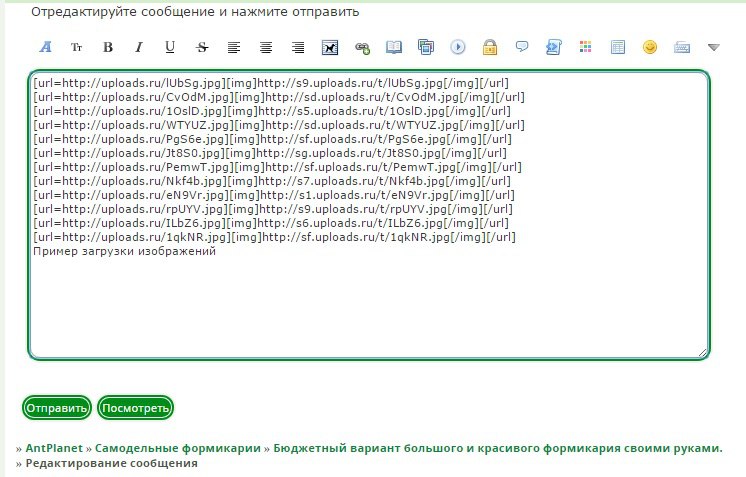
Task: Click the open book toolbar icon
Action: point(394,47)
